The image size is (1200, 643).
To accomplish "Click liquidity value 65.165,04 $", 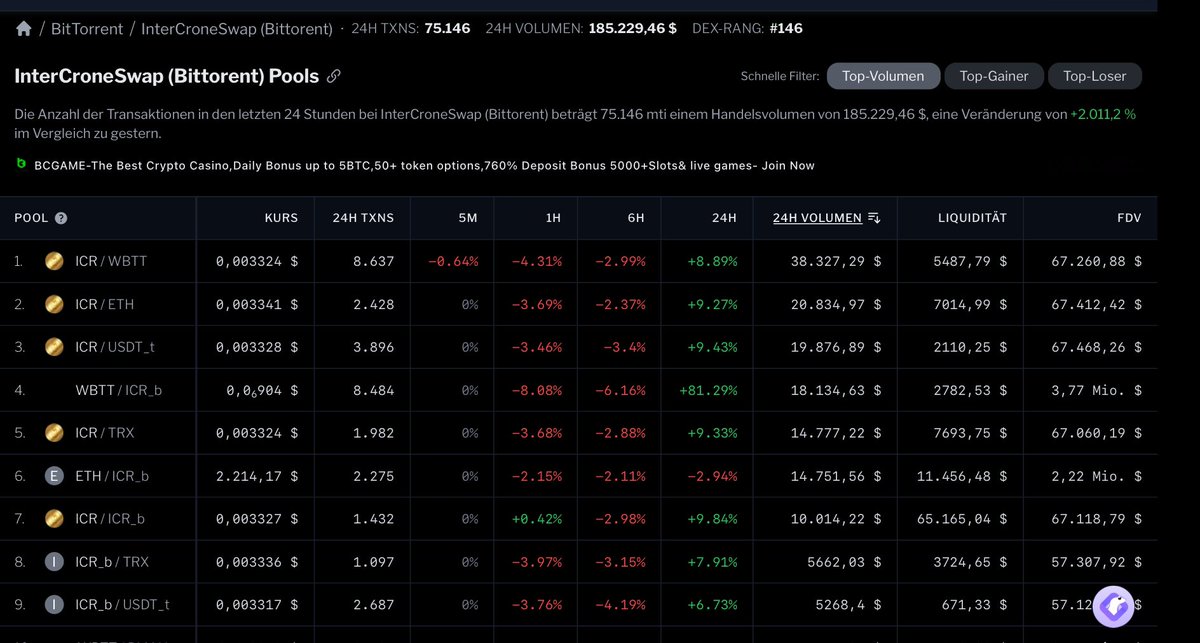I will 962,518.
